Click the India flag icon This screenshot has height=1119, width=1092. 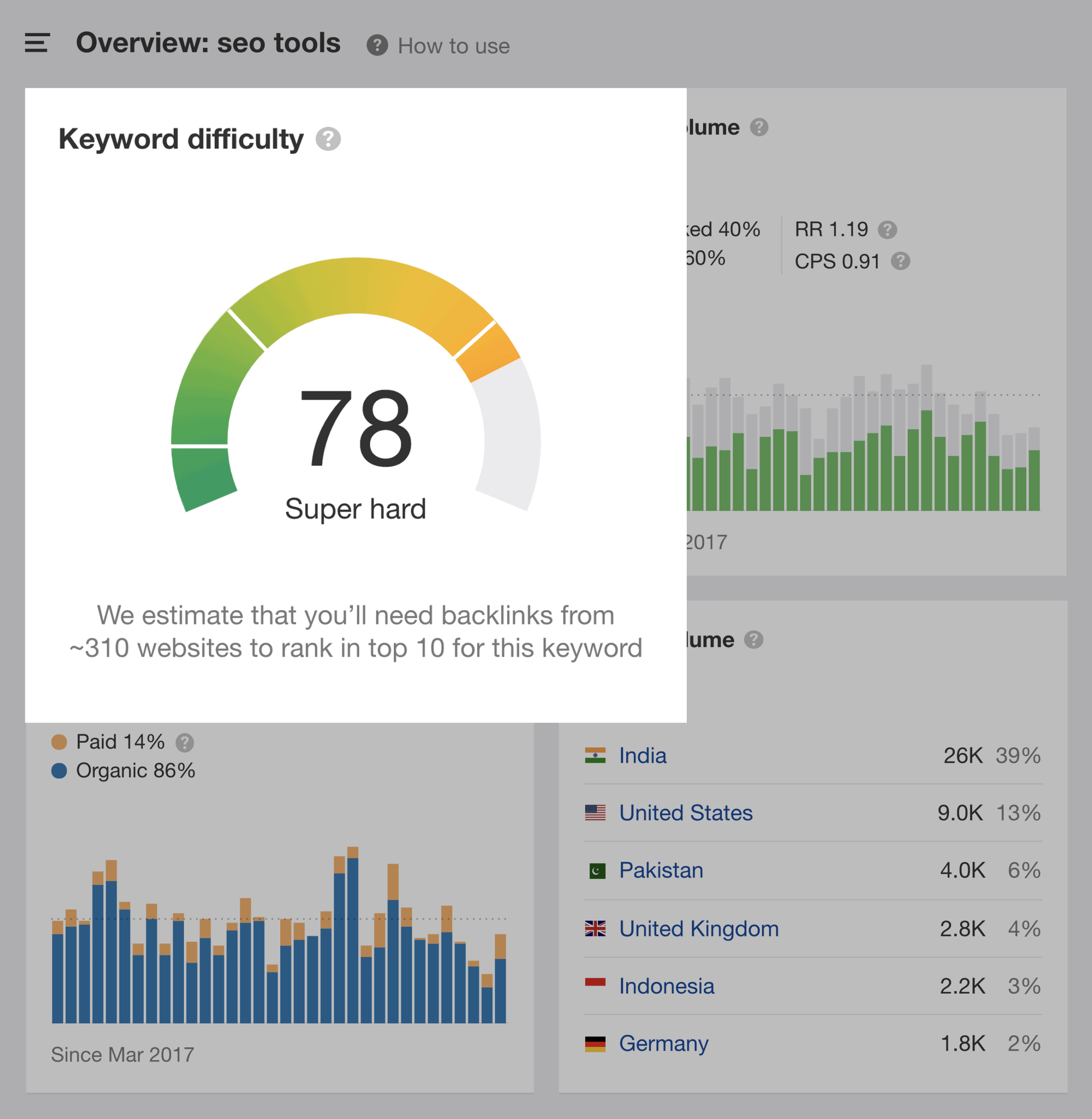(595, 756)
